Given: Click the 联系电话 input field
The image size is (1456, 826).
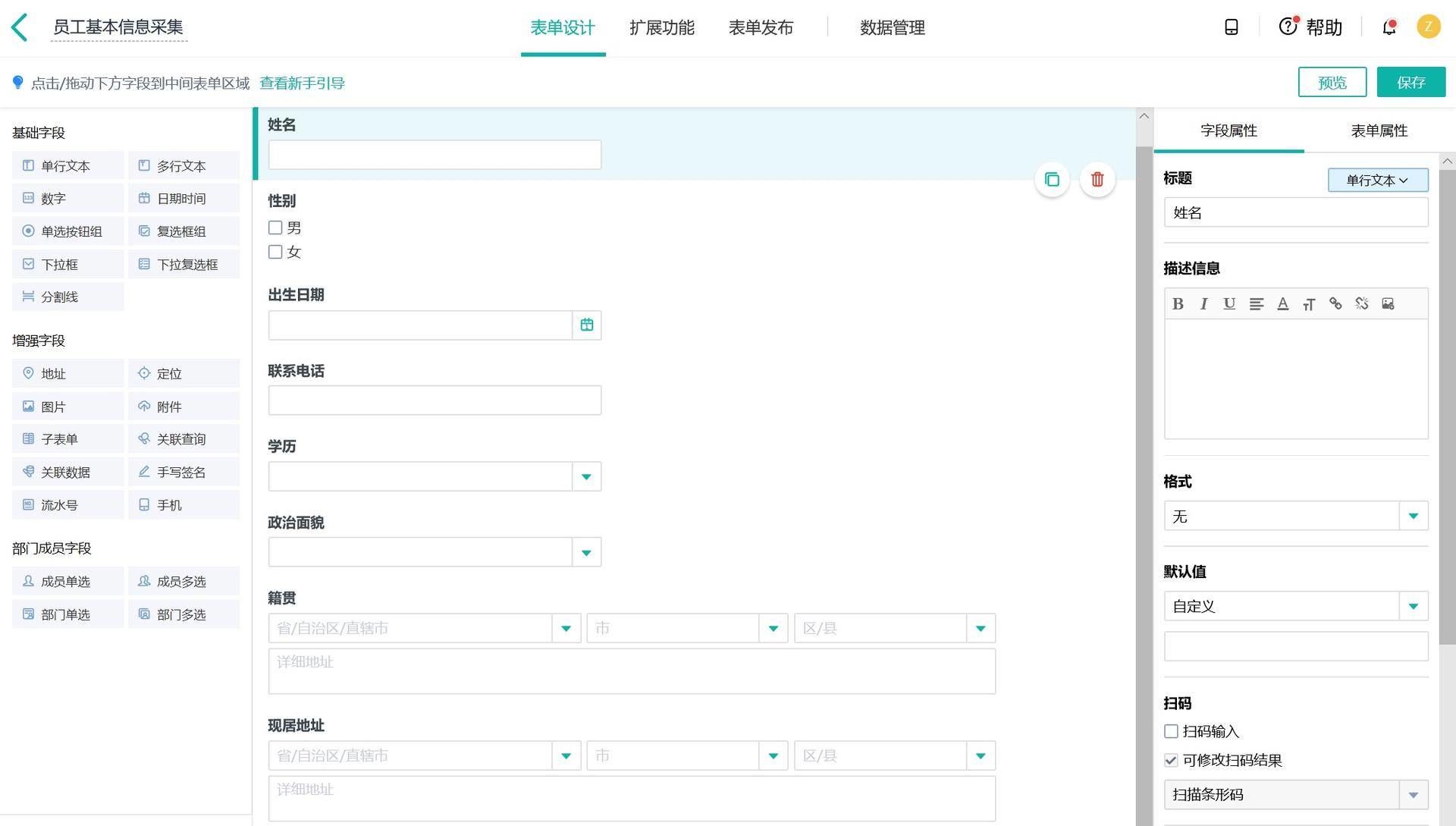Looking at the screenshot, I should (x=435, y=400).
